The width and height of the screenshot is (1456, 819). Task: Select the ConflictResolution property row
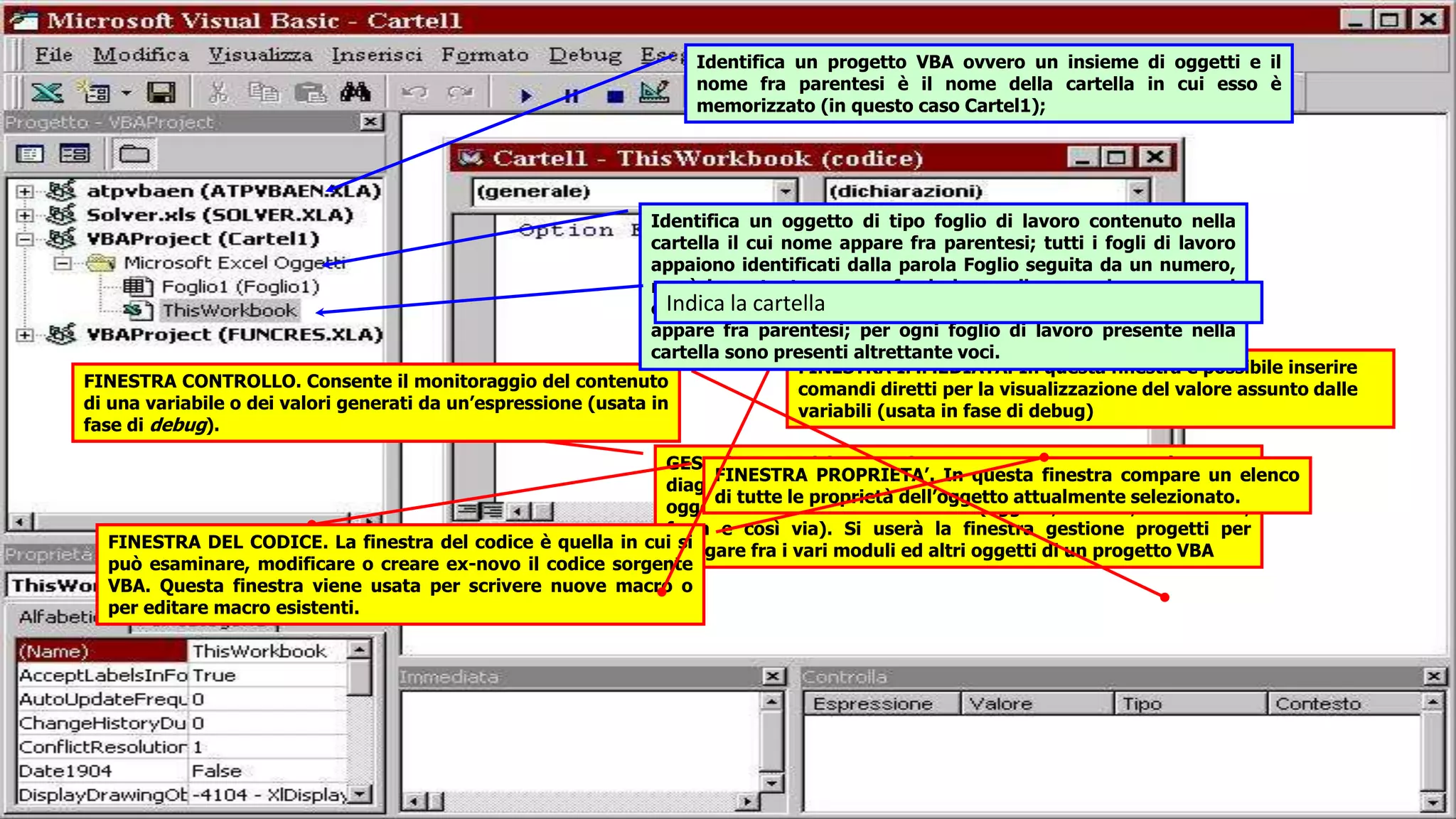(181, 747)
